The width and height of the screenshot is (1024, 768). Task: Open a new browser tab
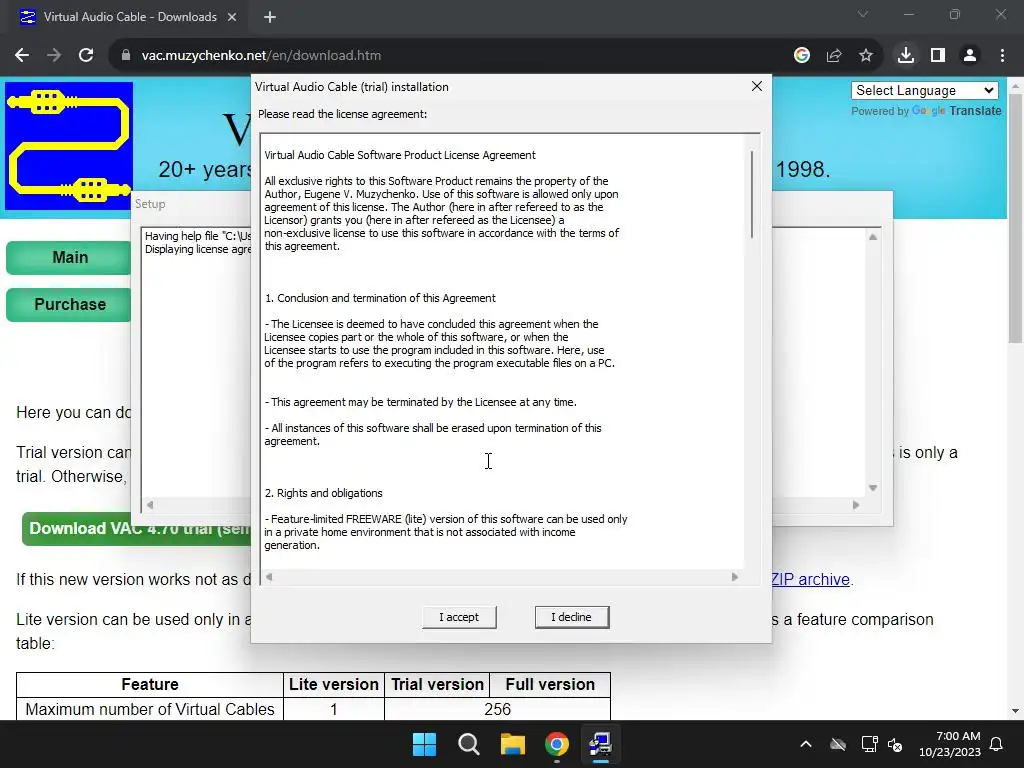[x=270, y=17]
